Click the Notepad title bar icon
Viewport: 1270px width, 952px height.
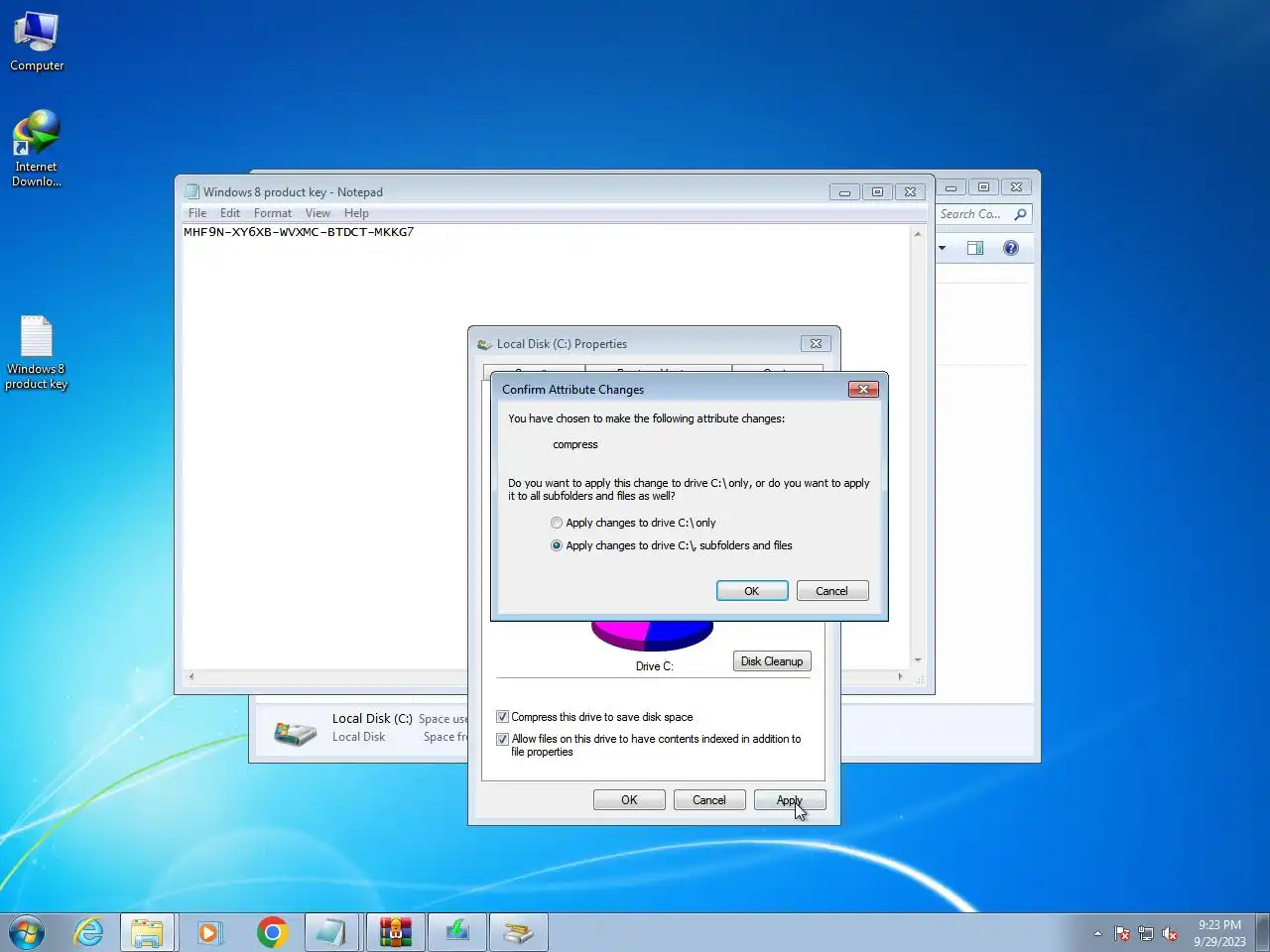click(192, 191)
